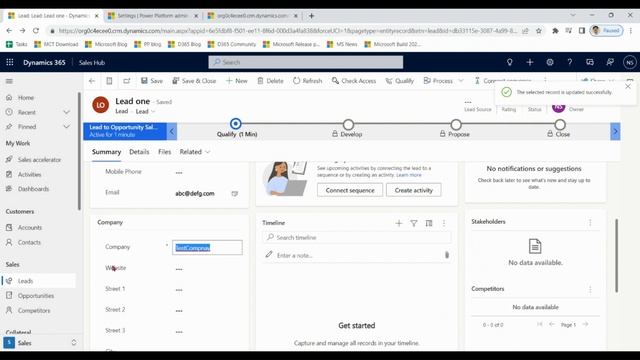
Task: Open the settings gear in header
Action: [x=550, y=62]
